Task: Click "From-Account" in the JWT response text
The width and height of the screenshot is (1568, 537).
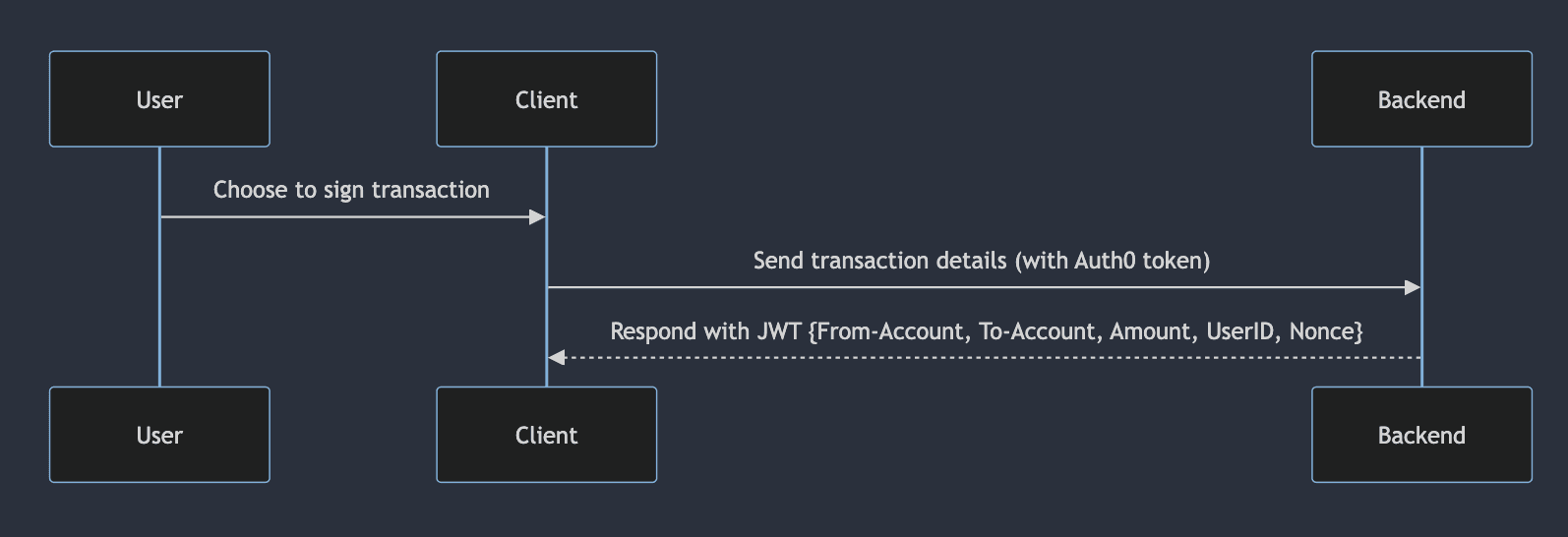Action: point(891,331)
